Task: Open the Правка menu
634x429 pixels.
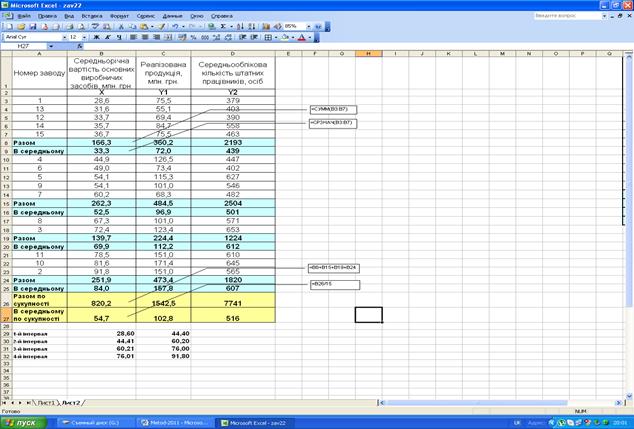Action: [x=47, y=16]
